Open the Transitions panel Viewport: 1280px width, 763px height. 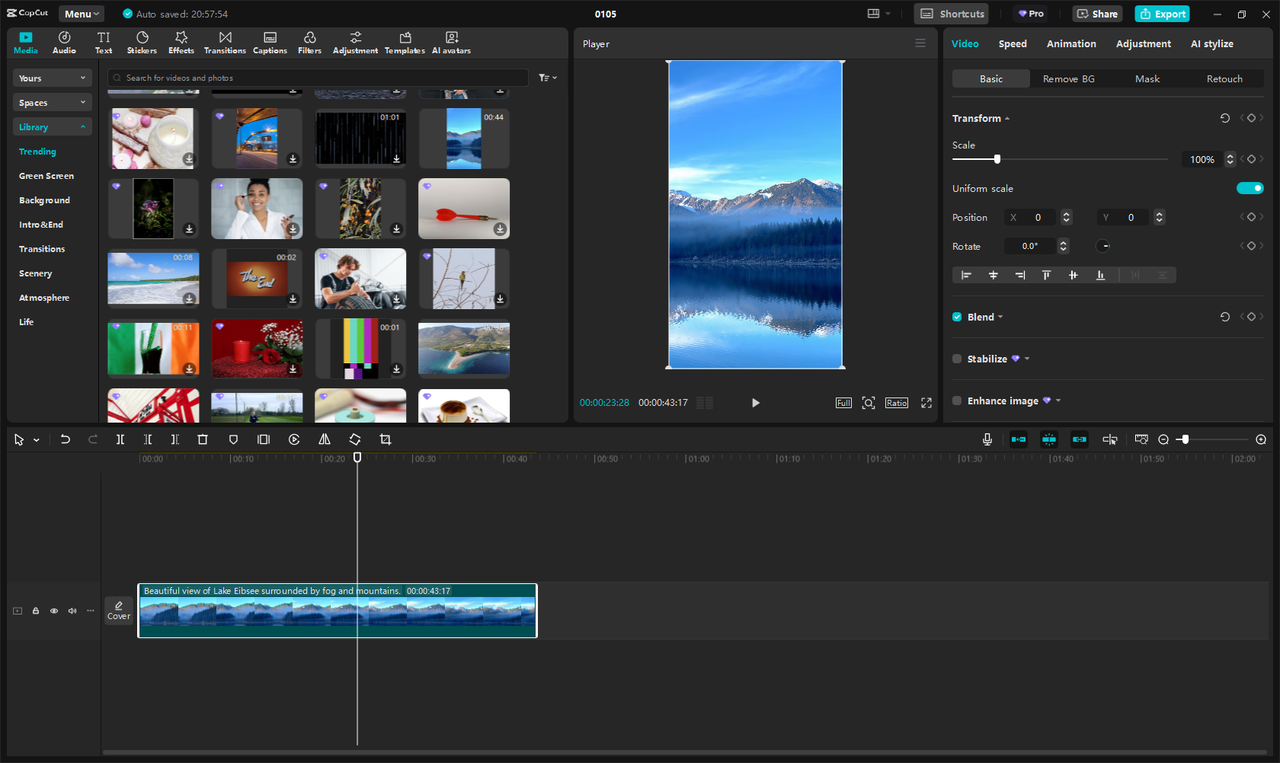click(225, 41)
